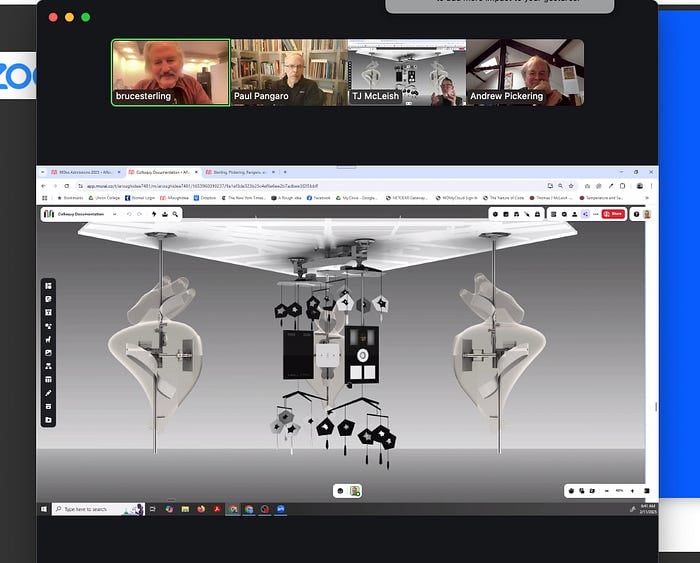Click the headphones icon in facilitation toolbar
The height and width of the screenshot is (563, 700).
517,214
